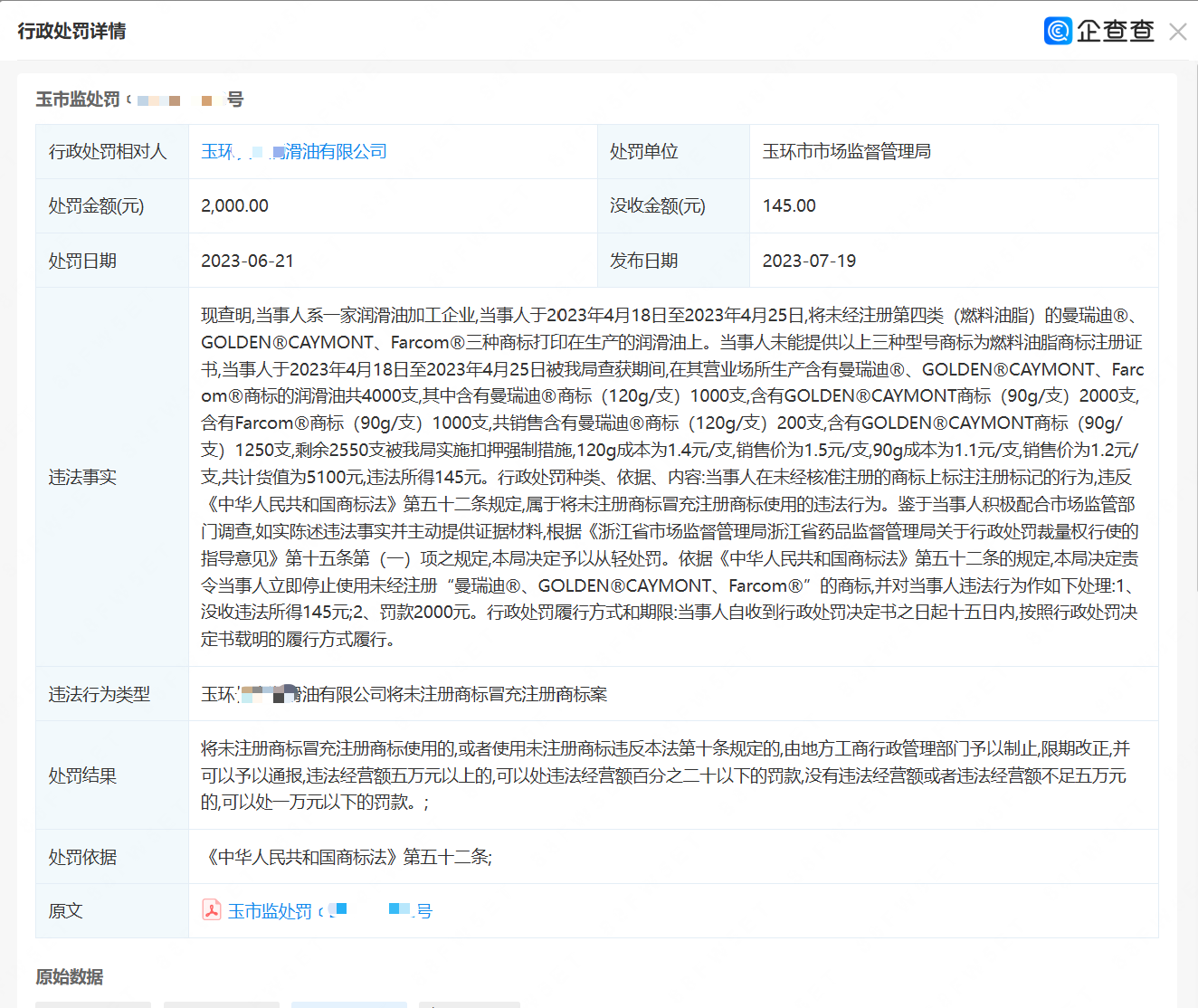The height and width of the screenshot is (1008, 1198).
Task: Click the violation facts paragraph starting 现查明
Action: coord(672,477)
